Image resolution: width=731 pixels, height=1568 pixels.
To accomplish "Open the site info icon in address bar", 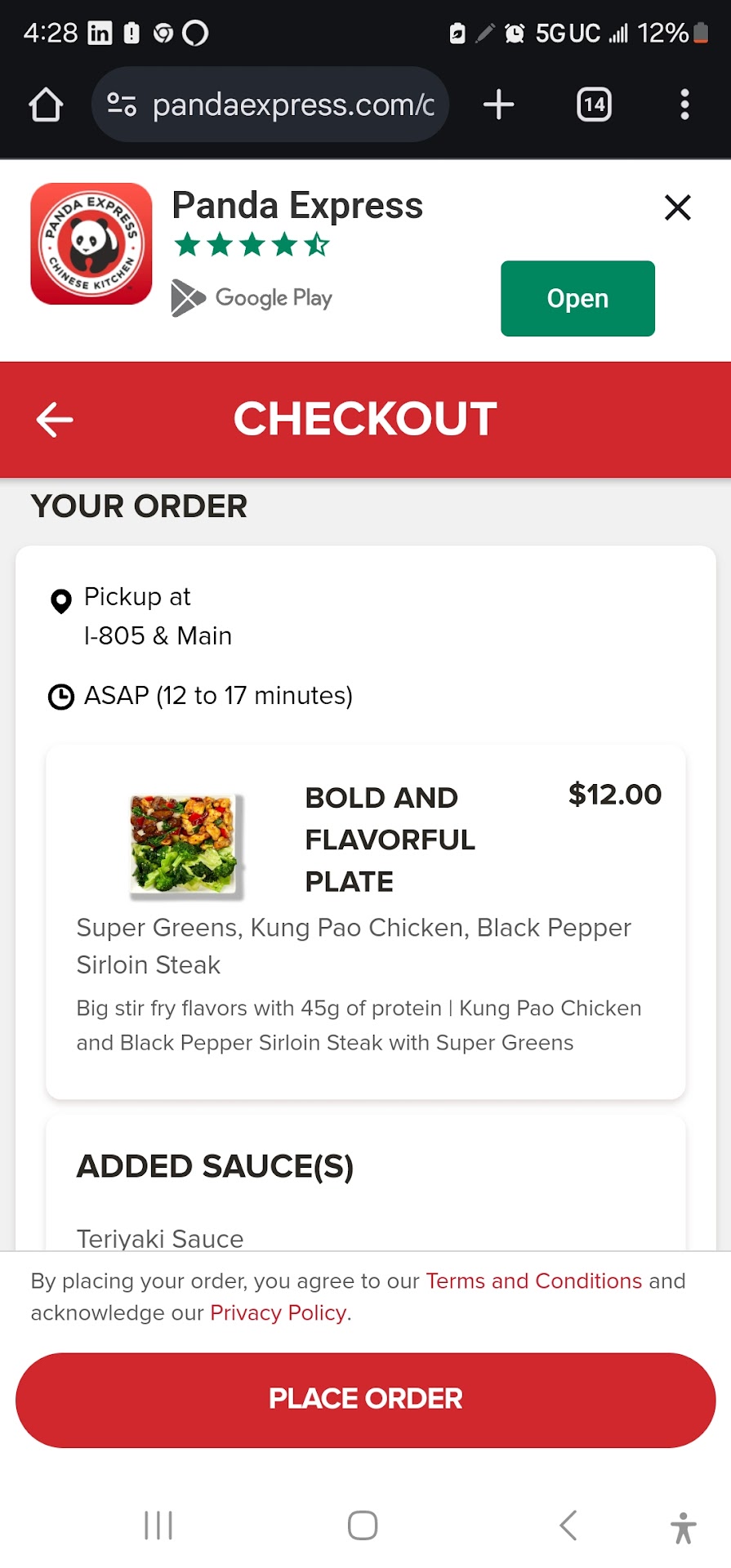I will [x=122, y=105].
